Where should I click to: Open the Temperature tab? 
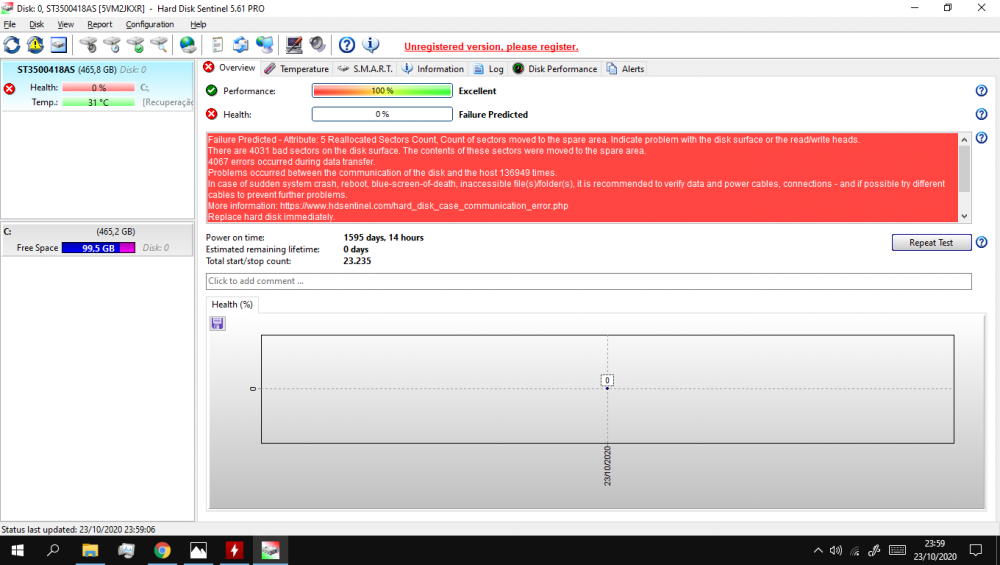coord(297,69)
